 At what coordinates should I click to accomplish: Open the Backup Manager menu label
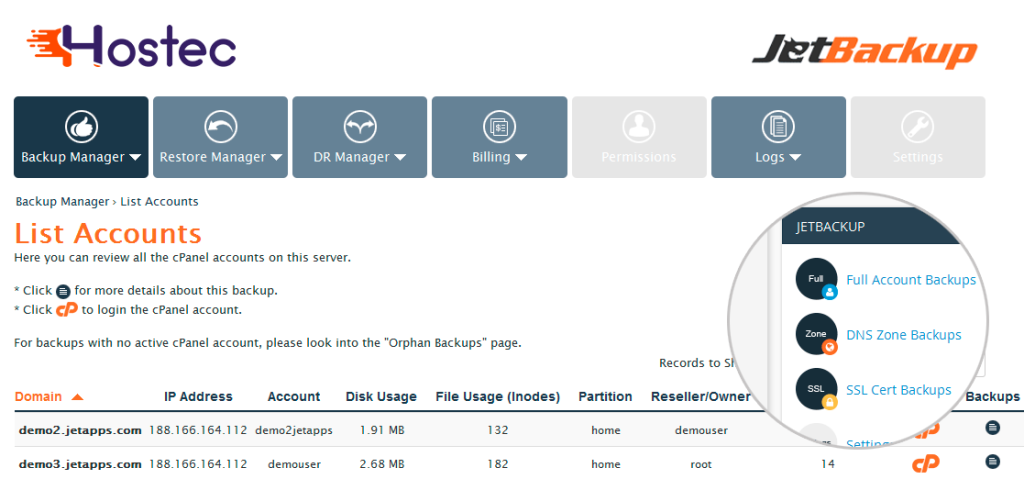[72, 157]
